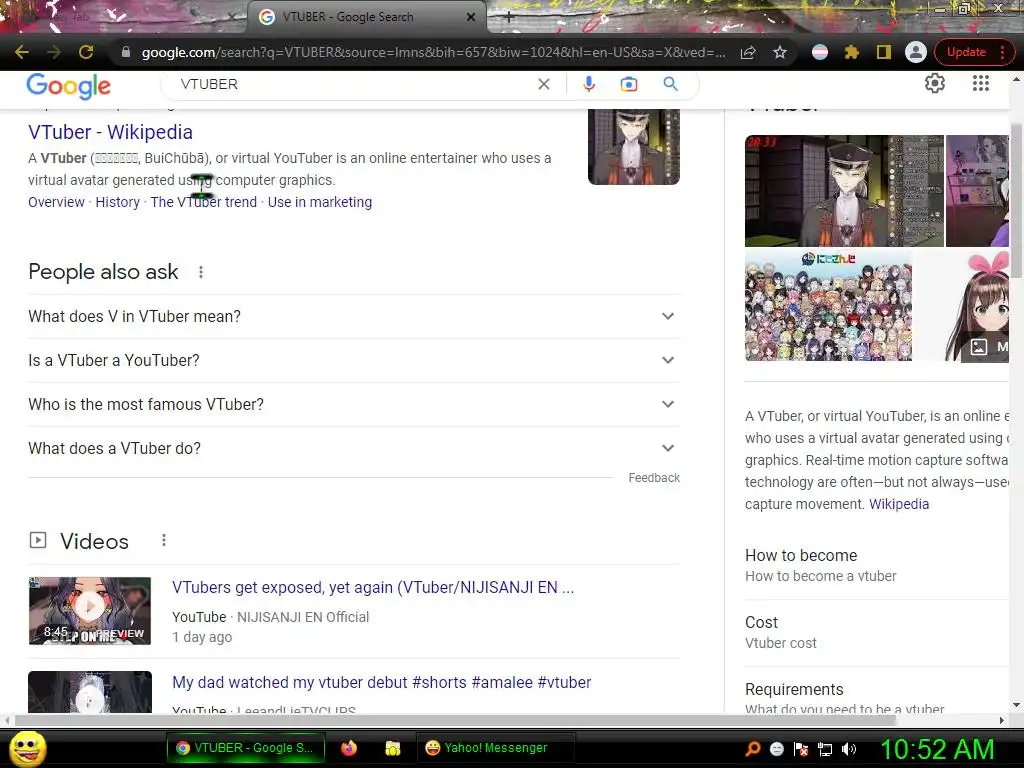Open the Google apps grid
Screen dimensions: 1024x768
pyautogui.click(x=981, y=84)
